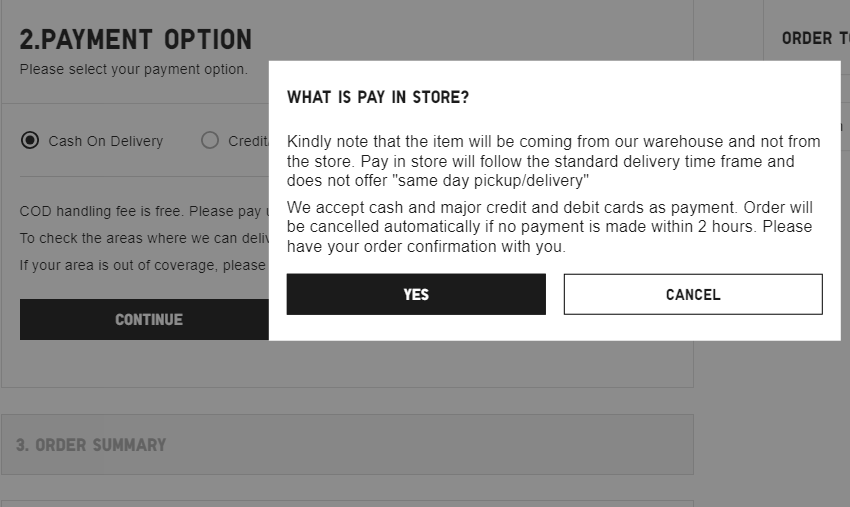Click the 'Please select your payment option' text
Viewport: 850px width, 507px height.
(x=133, y=69)
